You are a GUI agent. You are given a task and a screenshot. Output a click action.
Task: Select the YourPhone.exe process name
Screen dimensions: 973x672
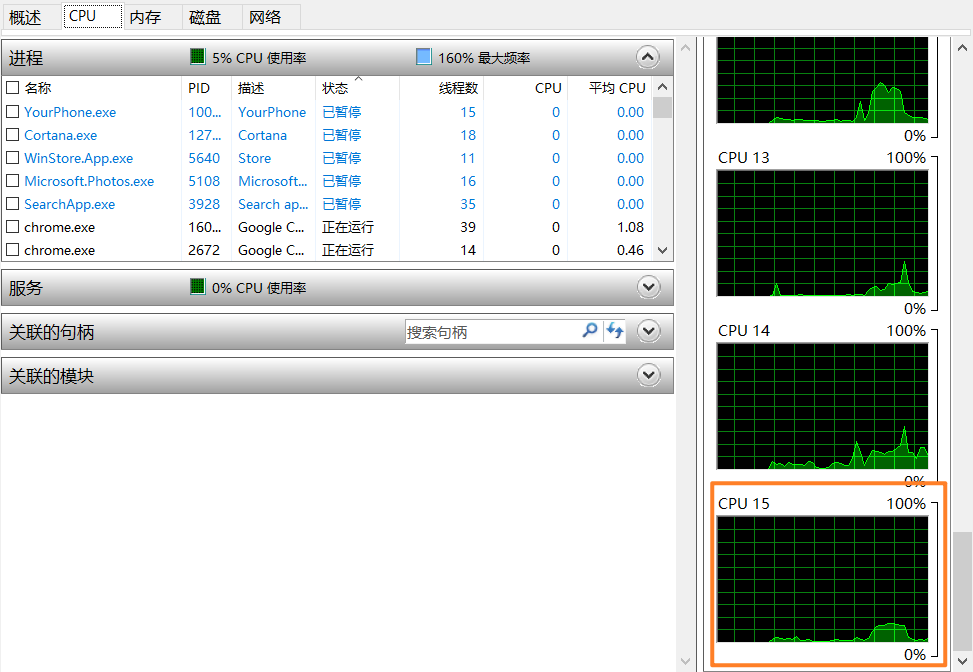70,112
